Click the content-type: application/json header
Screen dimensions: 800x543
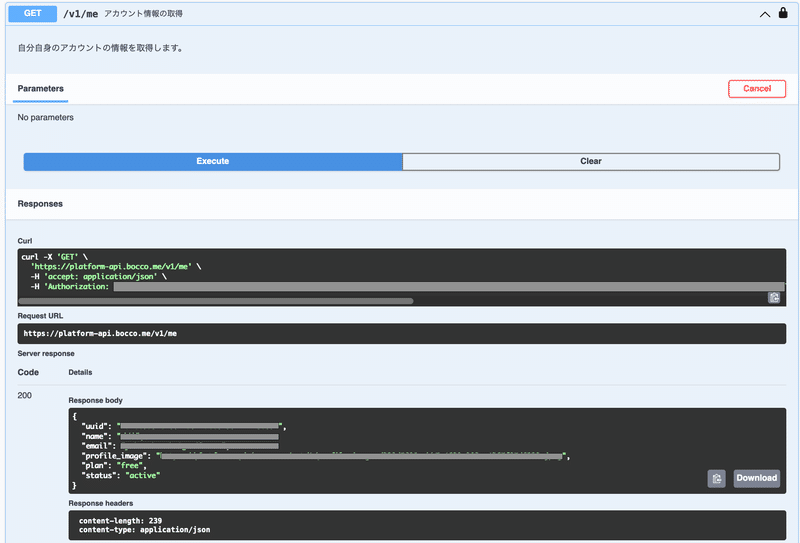[144, 530]
